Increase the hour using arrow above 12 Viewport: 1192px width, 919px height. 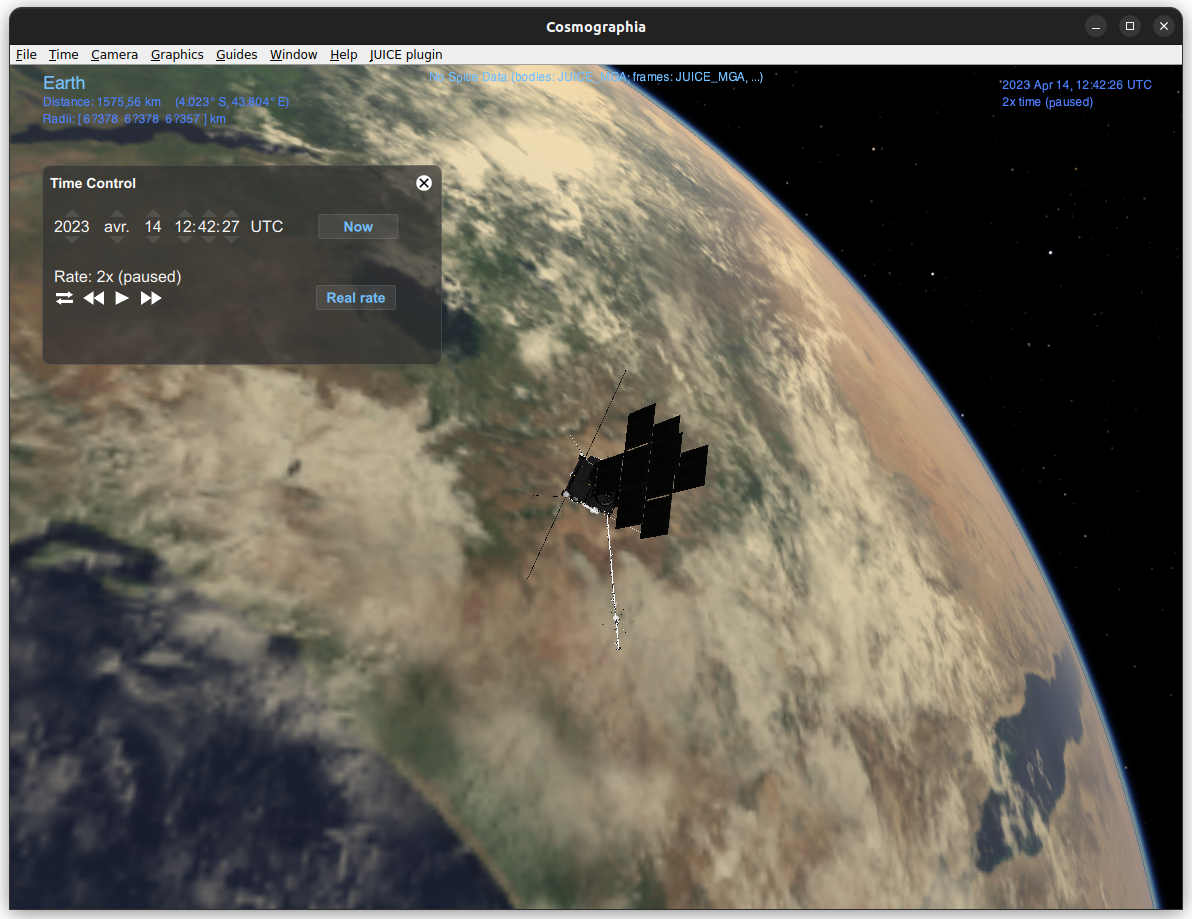click(184, 213)
